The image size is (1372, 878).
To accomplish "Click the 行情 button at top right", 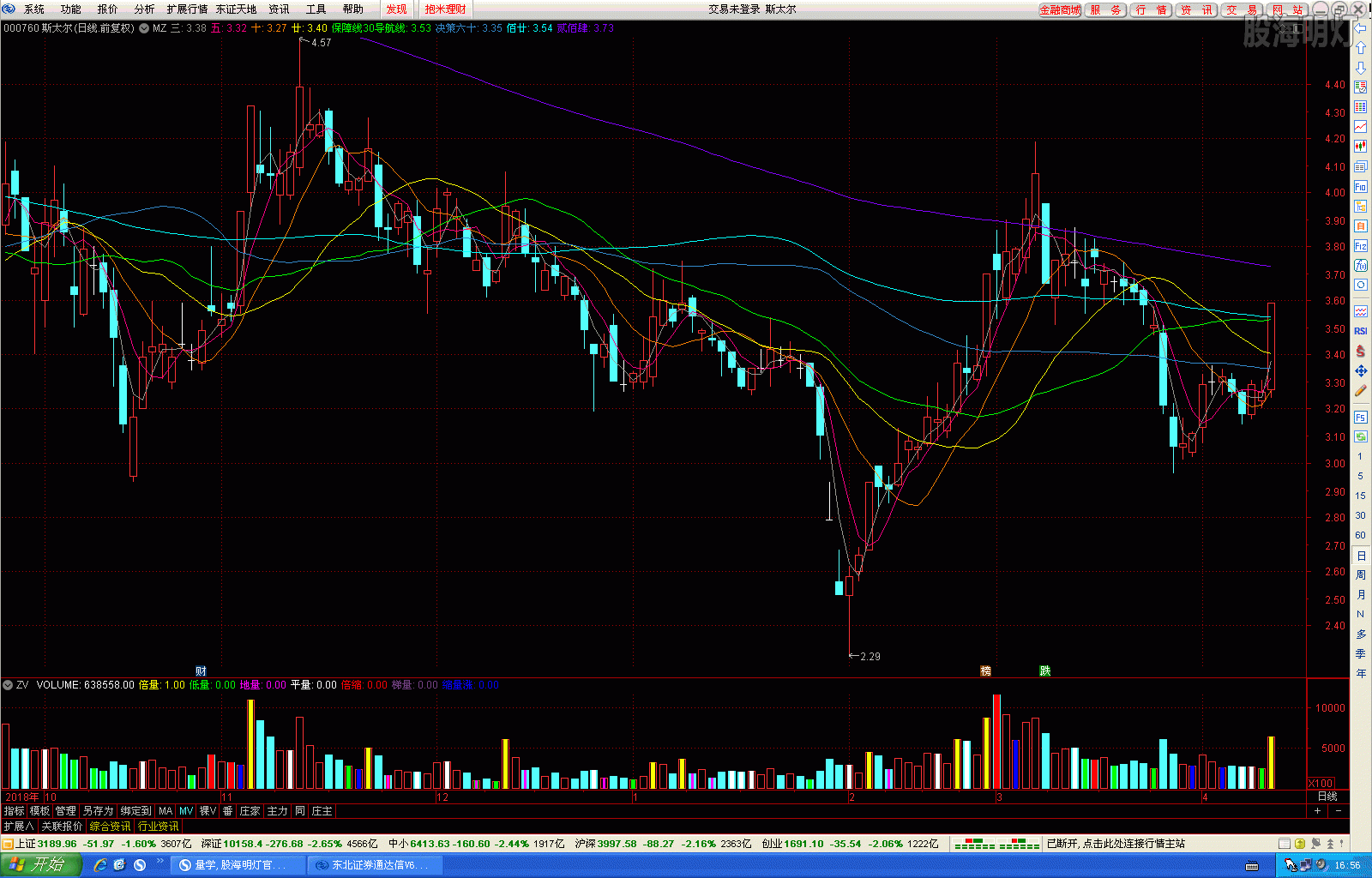I will pyautogui.click(x=1152, y=10).
